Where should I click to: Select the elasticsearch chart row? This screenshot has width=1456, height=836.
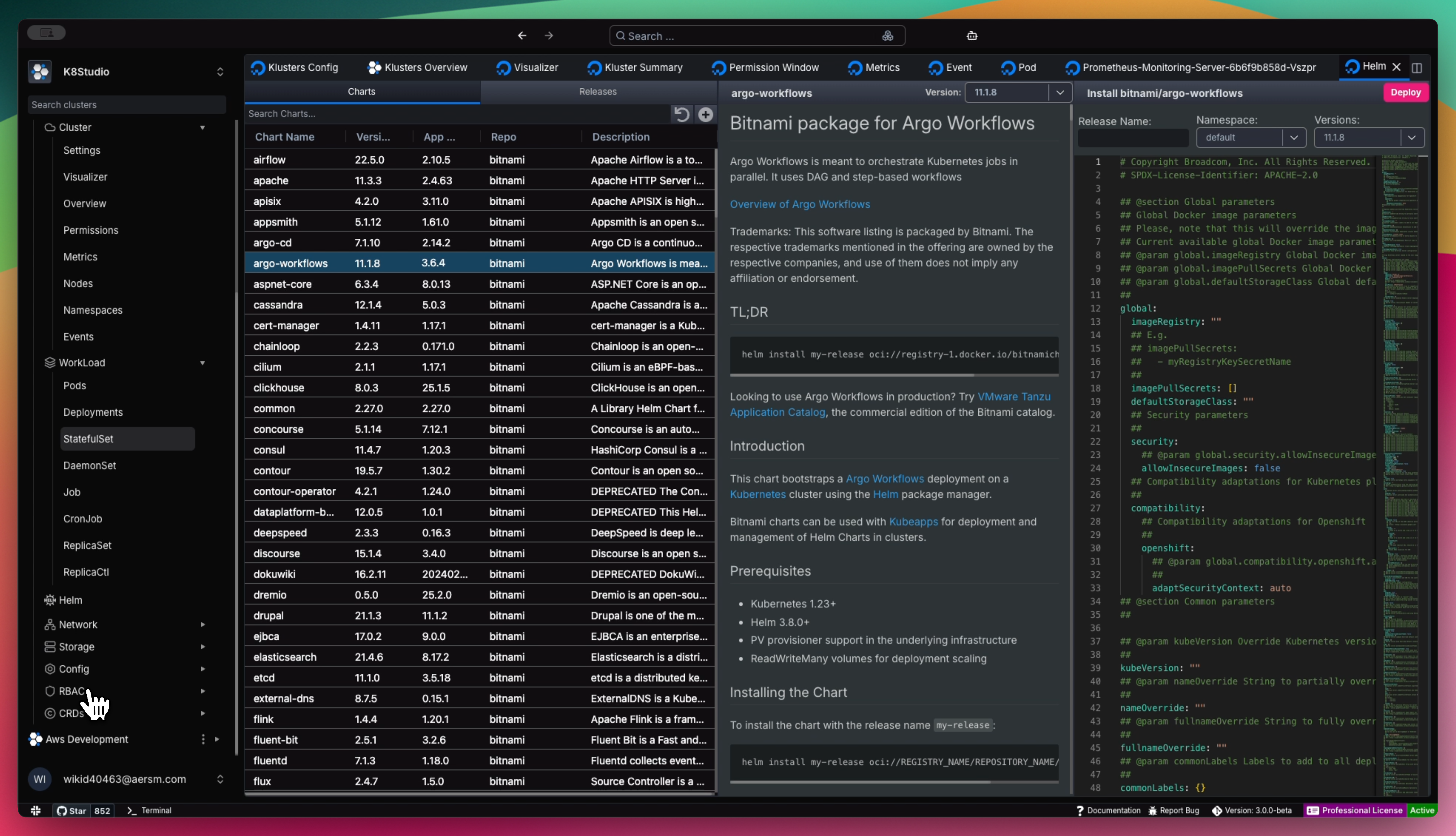479,658
